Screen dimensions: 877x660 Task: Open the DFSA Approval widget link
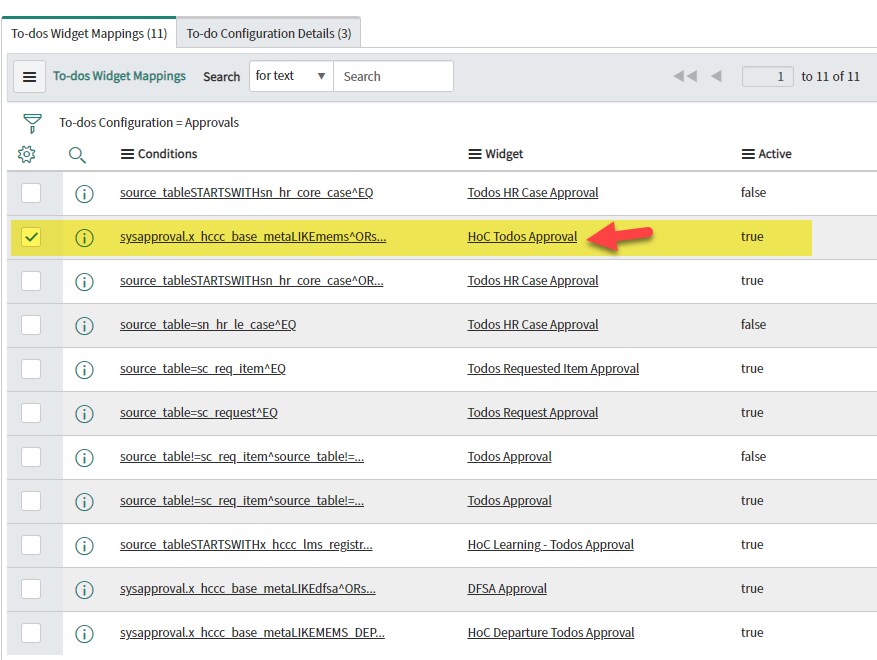coord(507,588)
